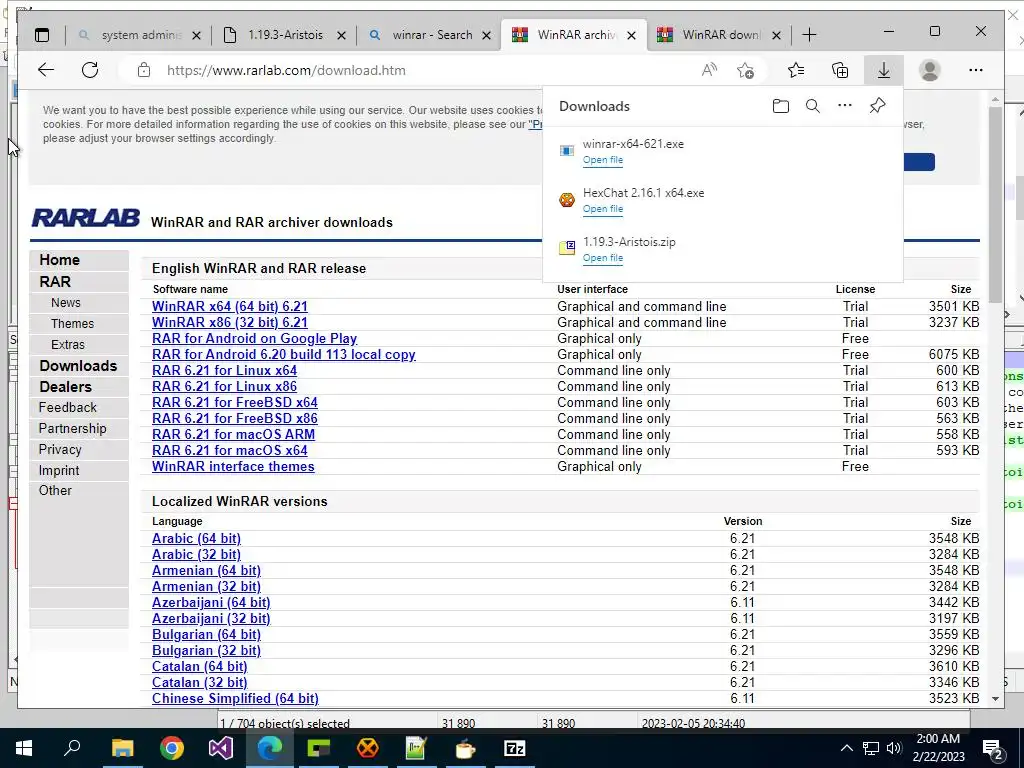This screenshot has width=1024, height=768.
Task: Toggle the Downloads toolbar button
Action: tap(884, 70)
